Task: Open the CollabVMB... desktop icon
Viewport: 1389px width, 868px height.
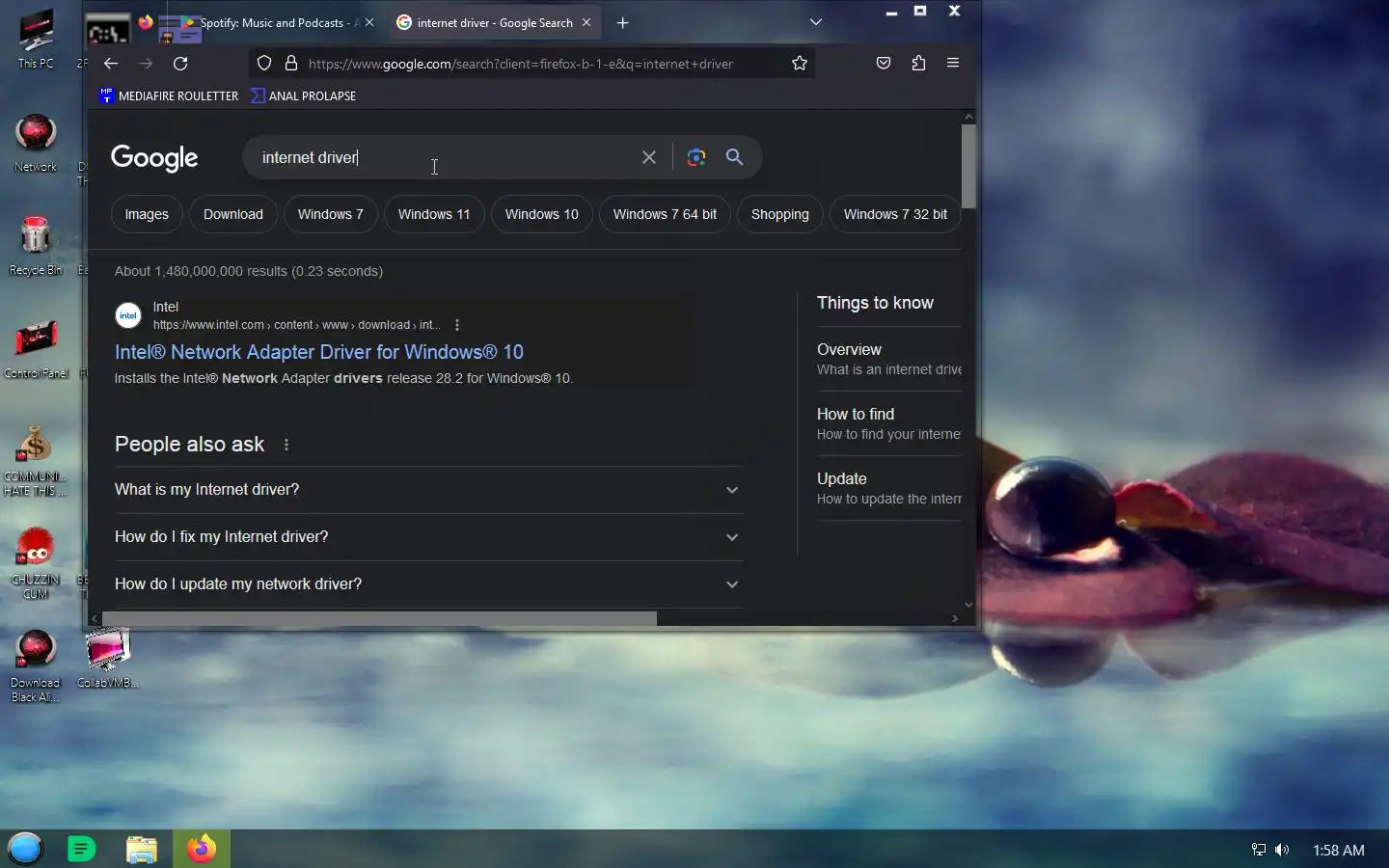Action: [x=107, y=659]
